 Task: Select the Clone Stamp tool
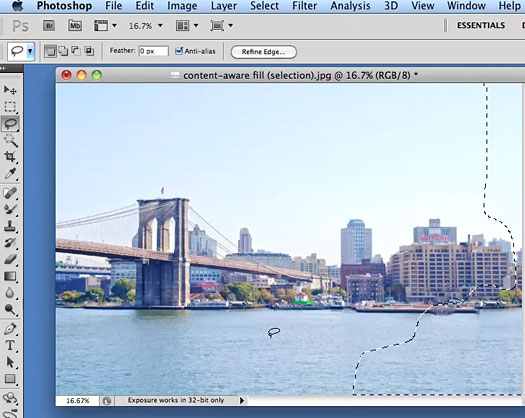[x=10, y=226]
